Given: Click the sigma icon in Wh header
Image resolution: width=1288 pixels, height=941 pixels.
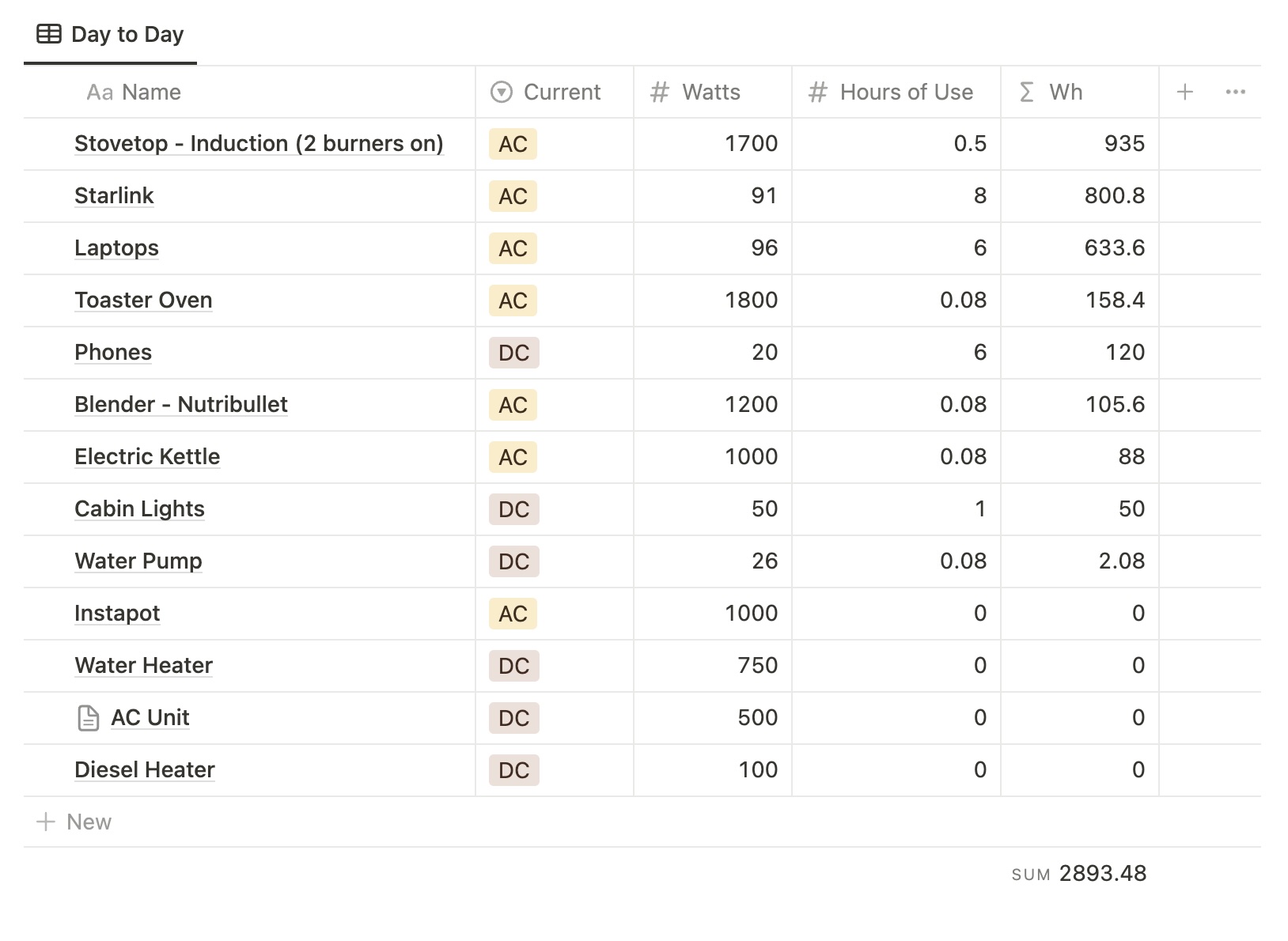Looking at the screenshot, I should coord(1026,93).
